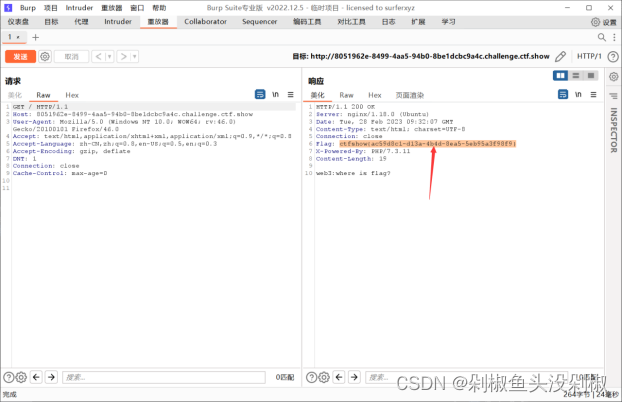The height and width of the screenshot is (402, 623).
Task: Go to next request search match
Action: pos(51,377)
